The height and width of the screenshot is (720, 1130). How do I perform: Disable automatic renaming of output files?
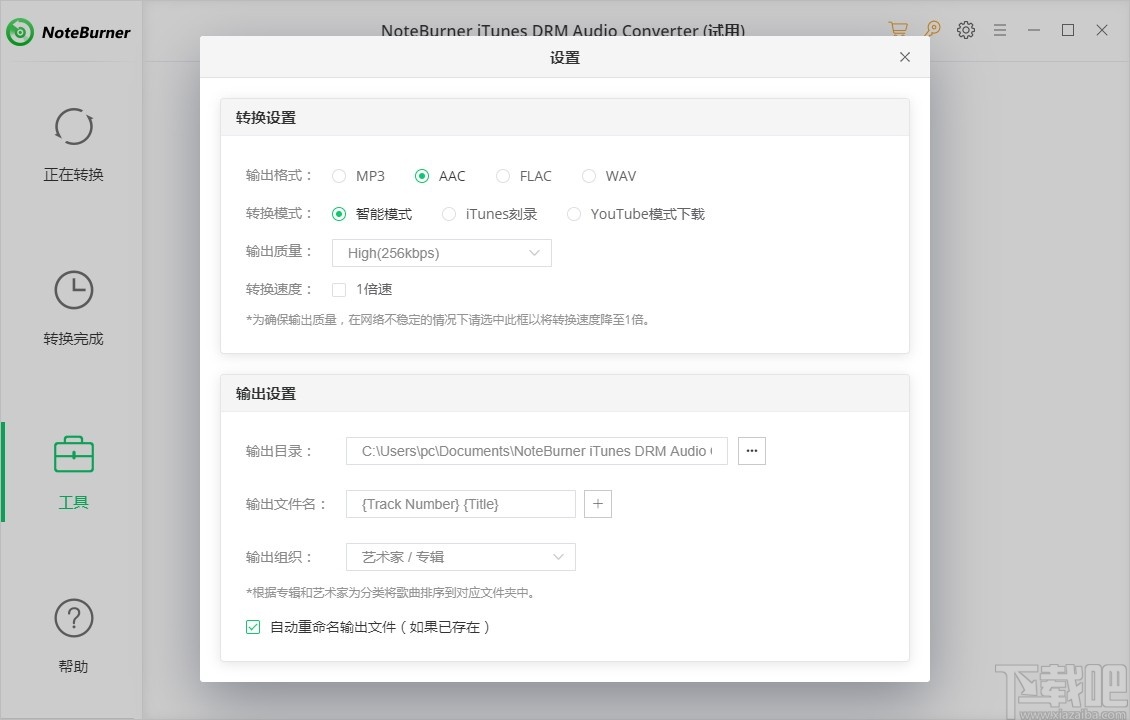[x=252, y=627]
